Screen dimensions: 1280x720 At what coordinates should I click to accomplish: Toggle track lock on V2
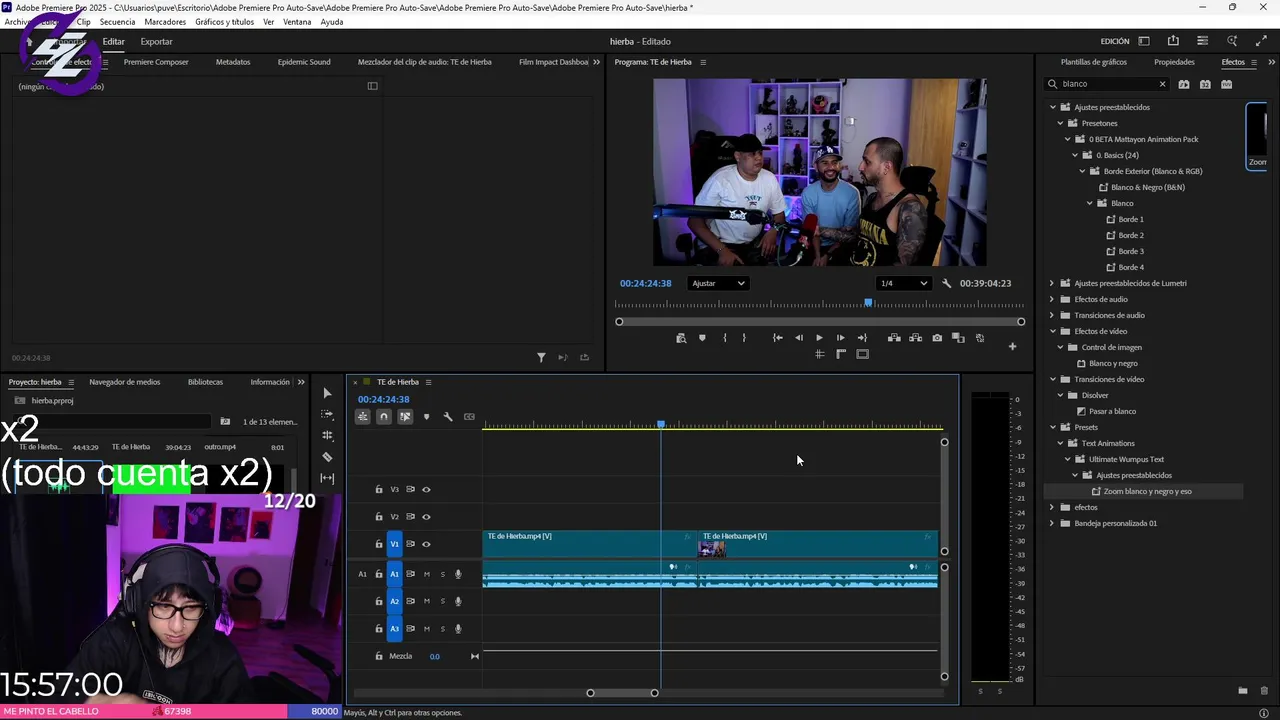point(379,517)
